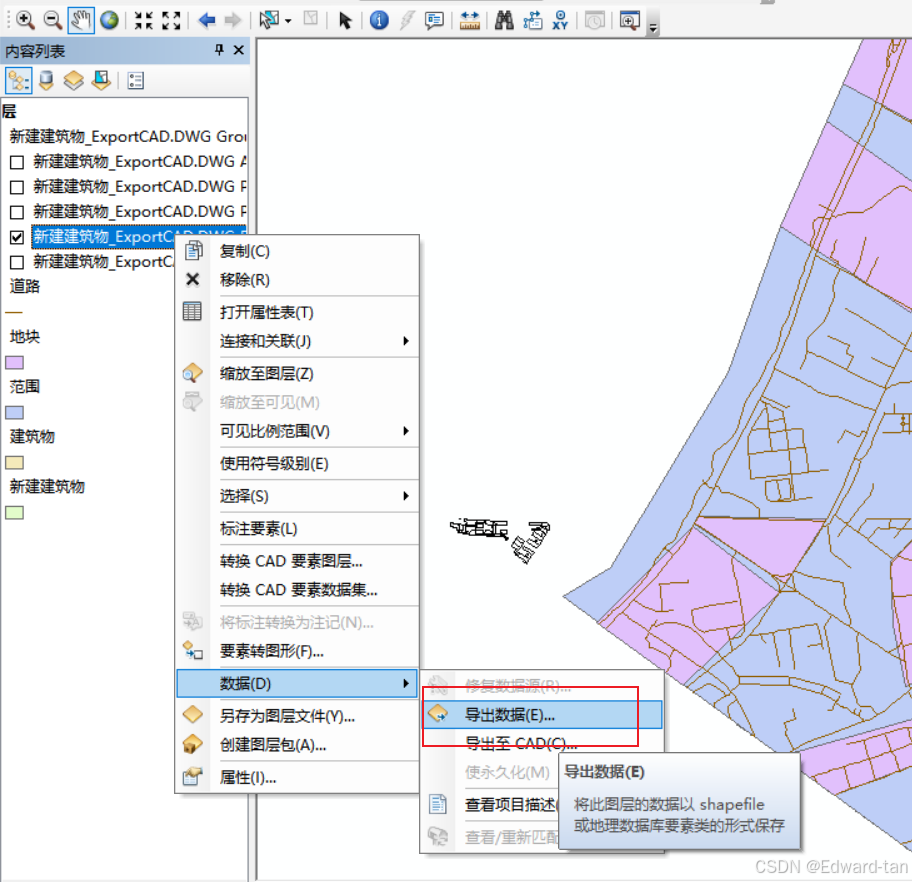Check the second 新建建筑物_ExportCAD.DWG layer box

click(x=17, y=187)
